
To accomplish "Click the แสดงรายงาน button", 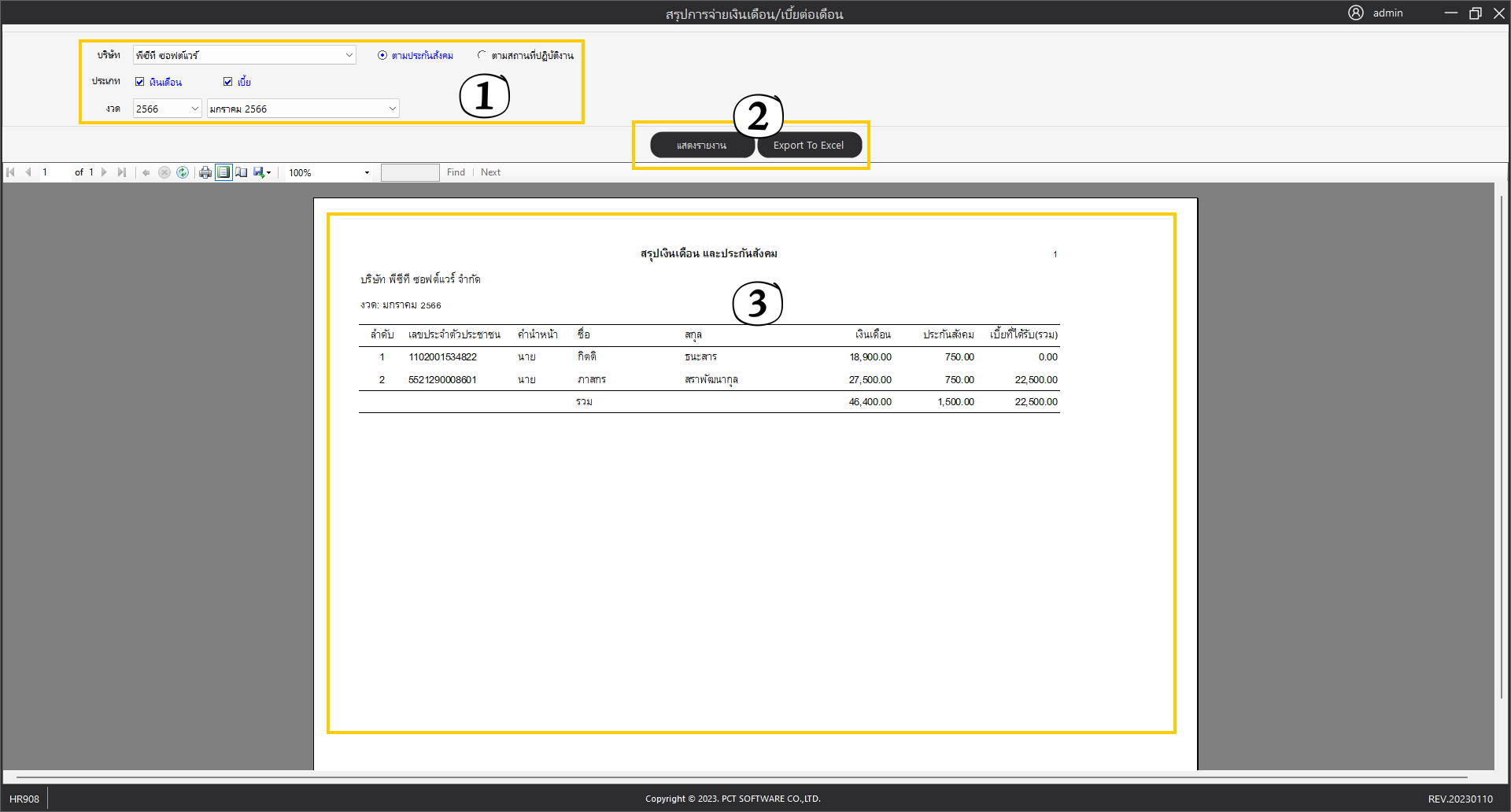I will tap(702, 146).
